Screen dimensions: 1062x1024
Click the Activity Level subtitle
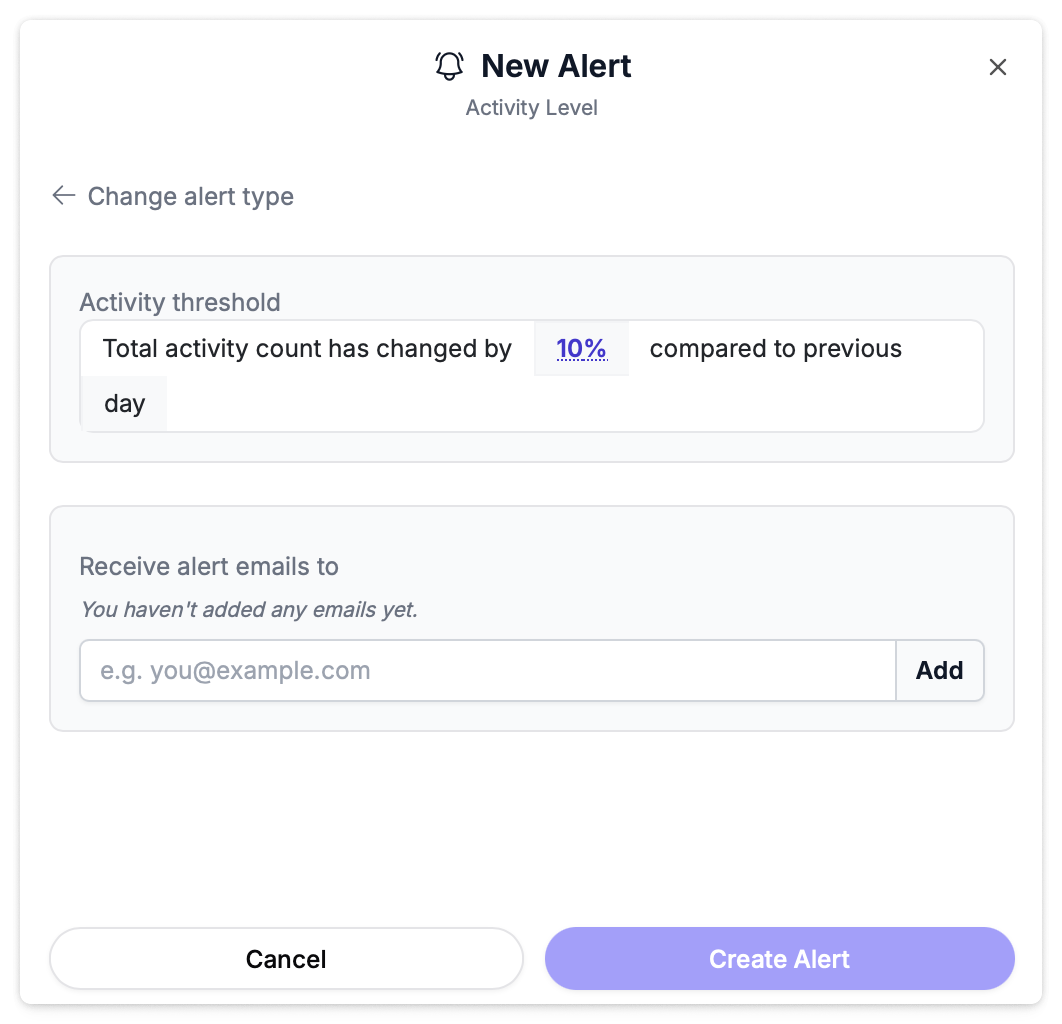point(531,108)
